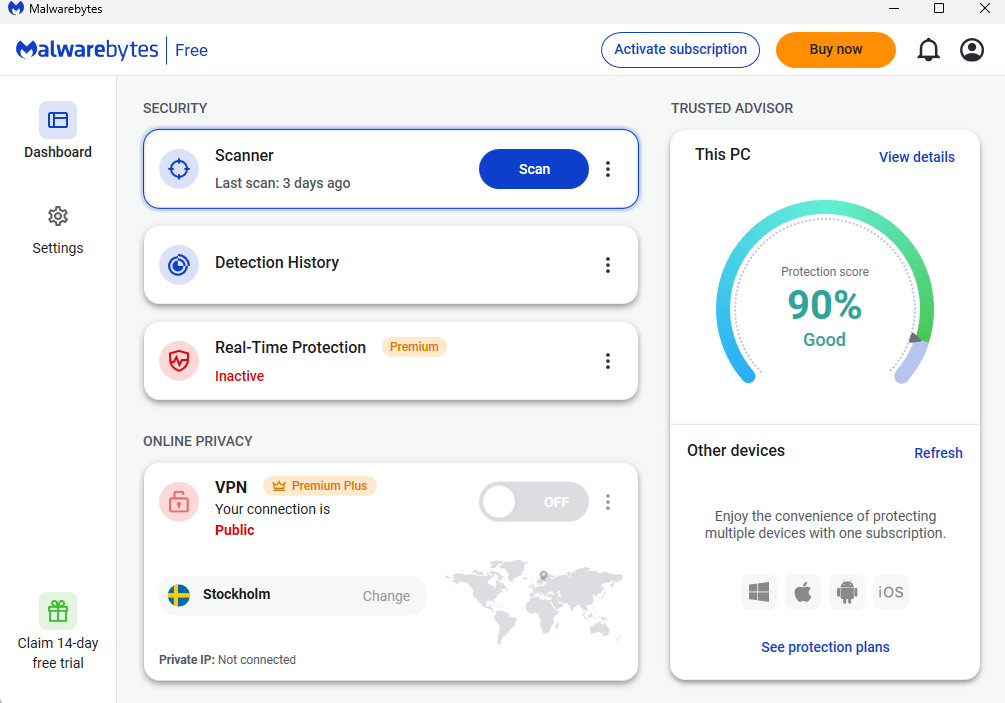The height and width of the screenshot is (703, 1005).
Task: Open Real-Time Protection three-dot menu
Action: [x=608, y=361]
